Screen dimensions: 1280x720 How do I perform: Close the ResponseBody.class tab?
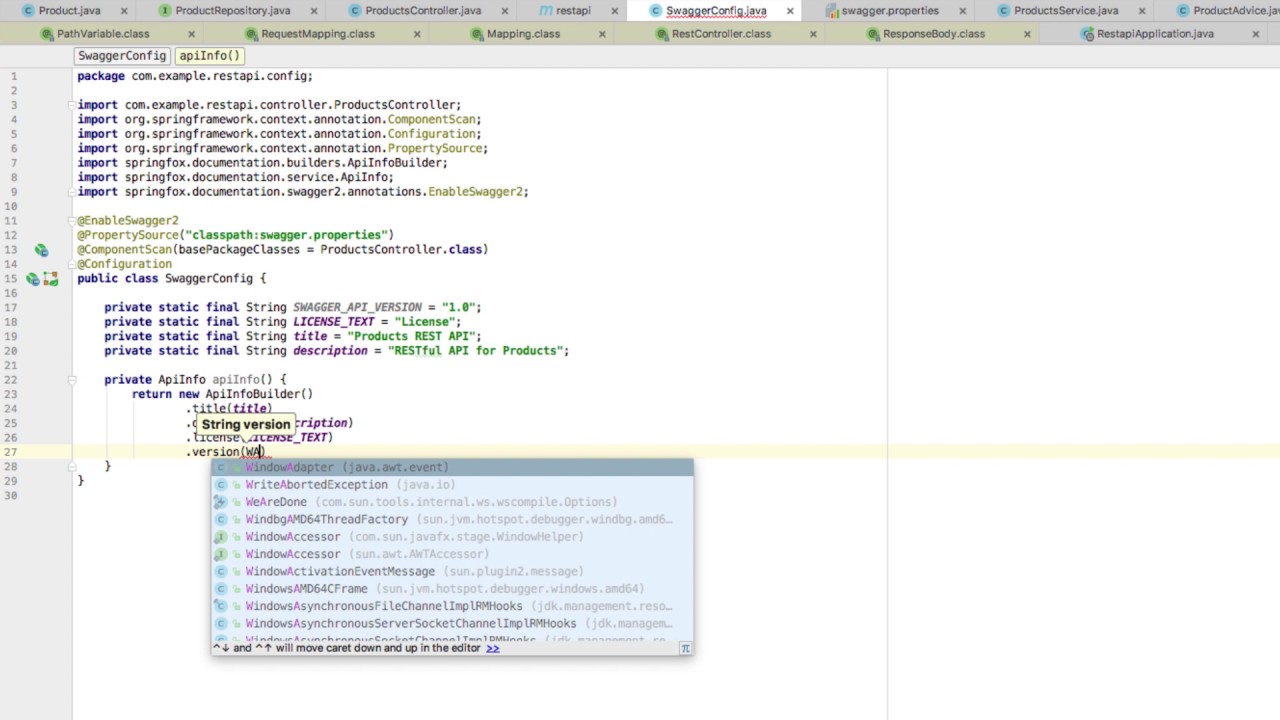(1027, 34)
